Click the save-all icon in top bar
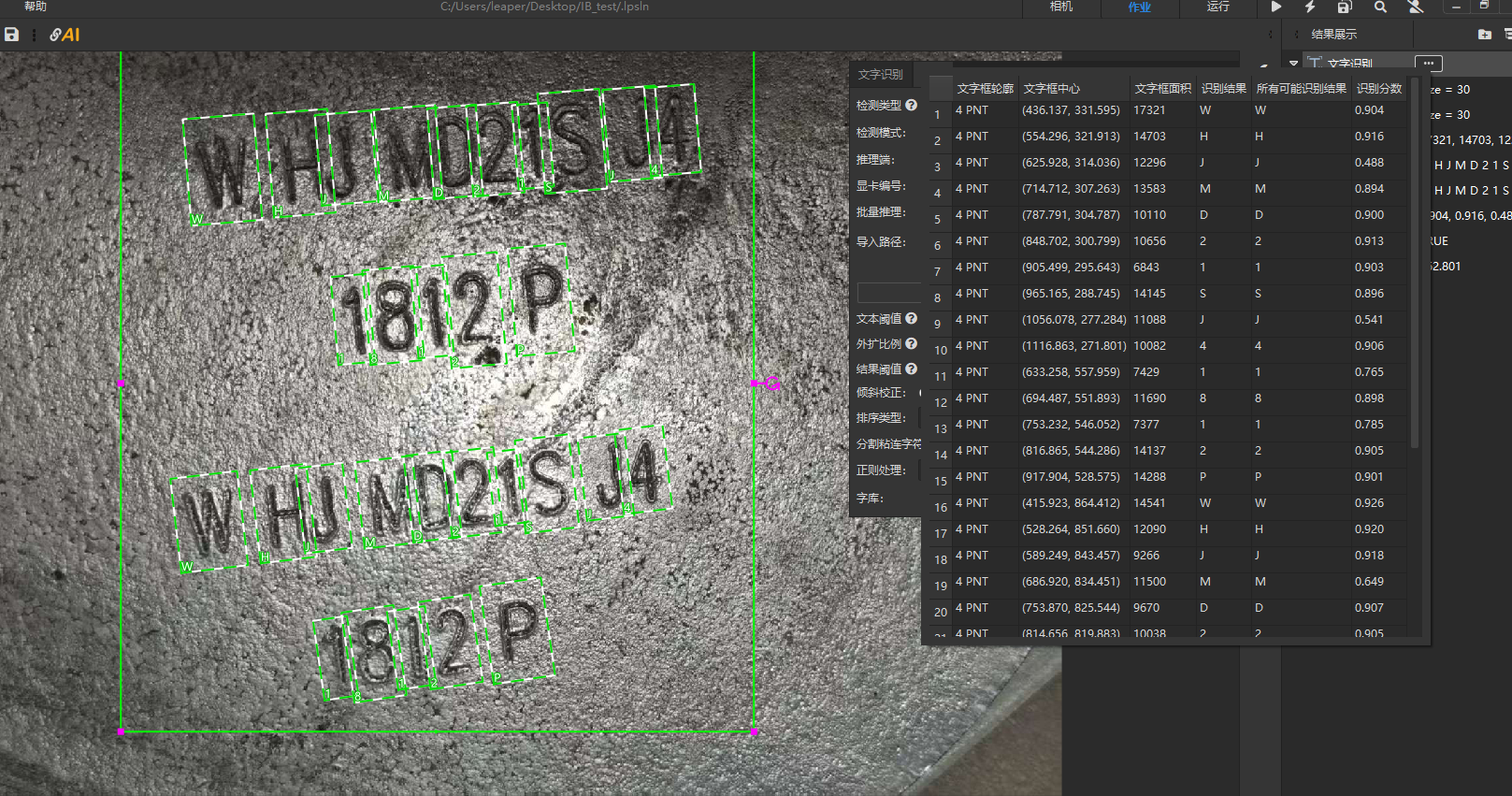1512x796 pixels. (1344, 7)
